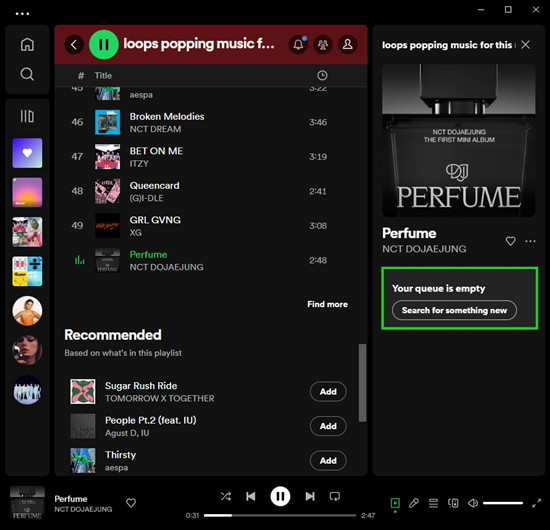Click the Perfume title in the list
The height and width of the screenshot is (530, 550).
148,254
